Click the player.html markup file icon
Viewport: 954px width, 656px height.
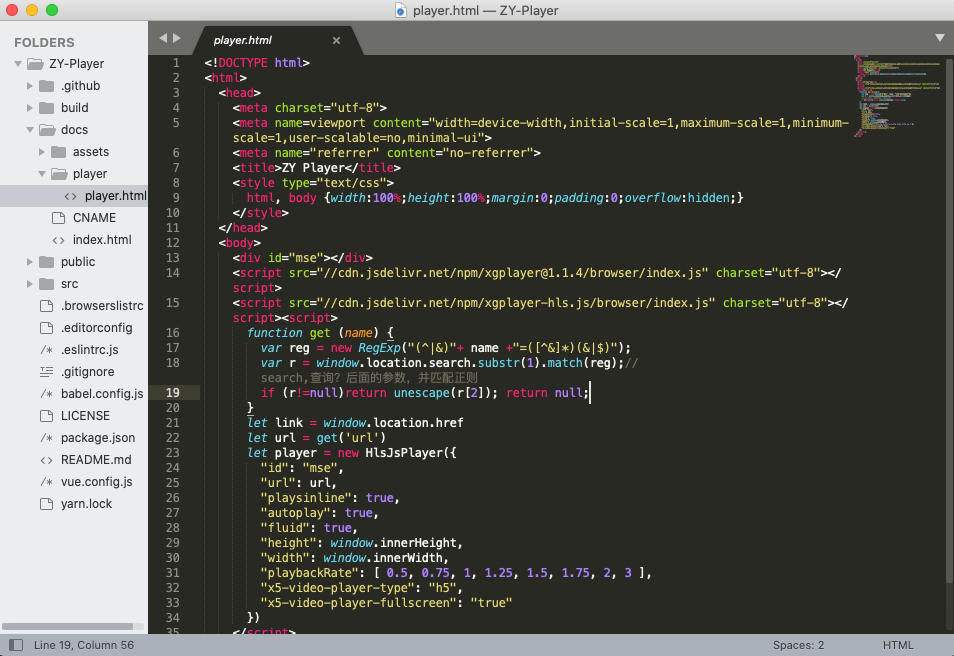coord(71,196)
